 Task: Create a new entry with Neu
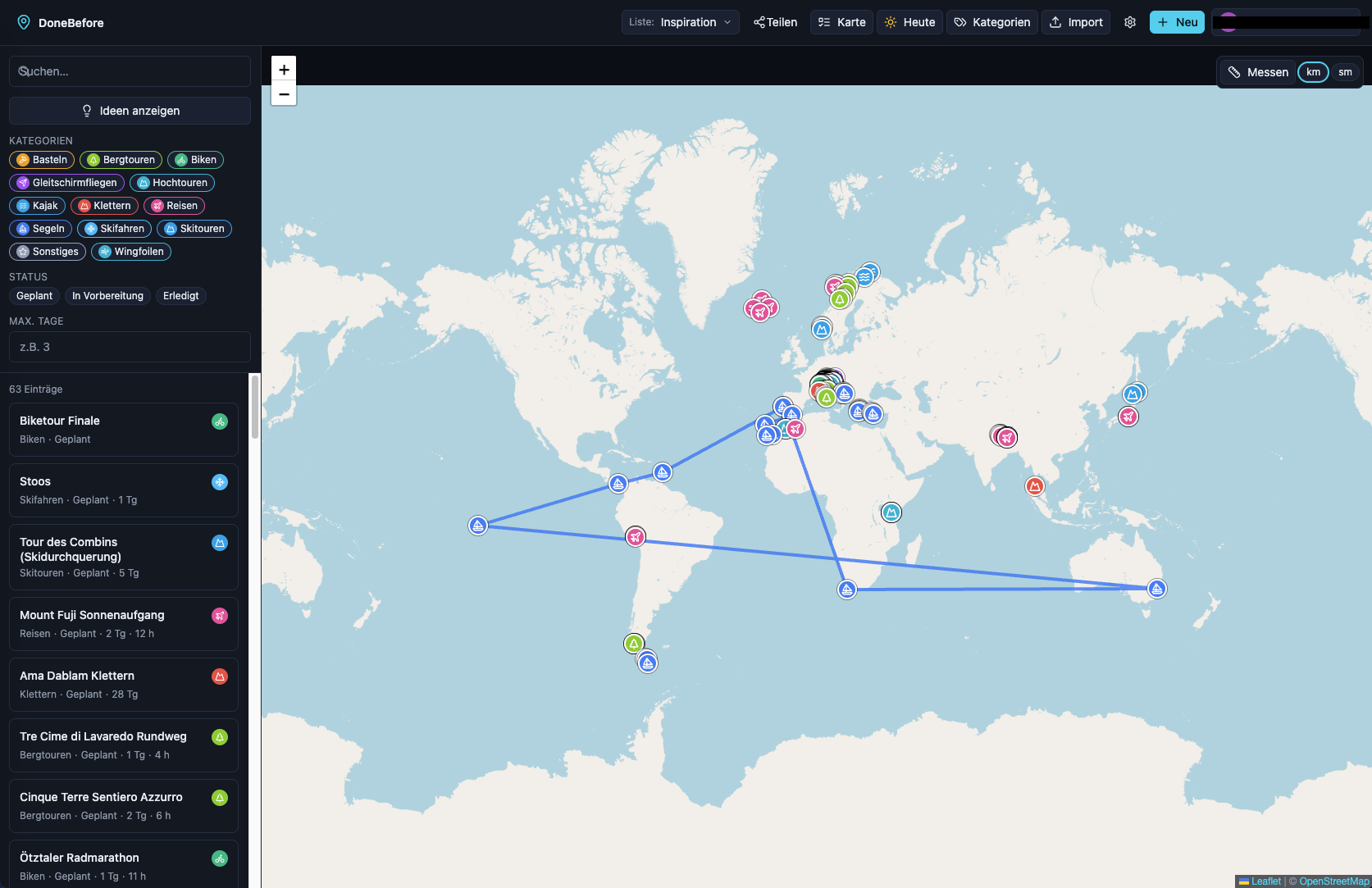1177,22
